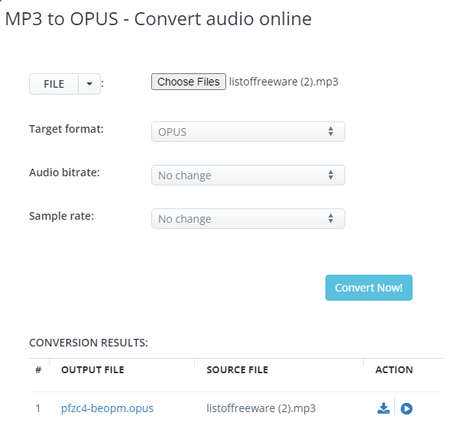
Task: Click the ACTION column header
Action: tap(394, 370)
